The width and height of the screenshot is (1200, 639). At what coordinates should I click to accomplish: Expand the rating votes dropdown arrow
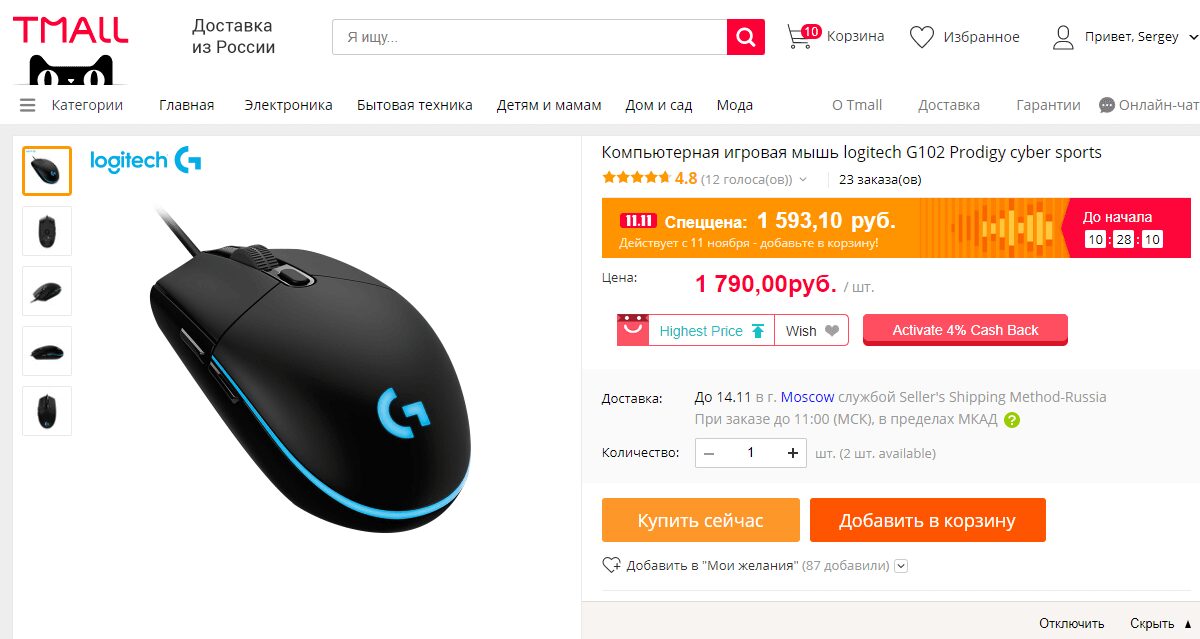tap(801, 180)
